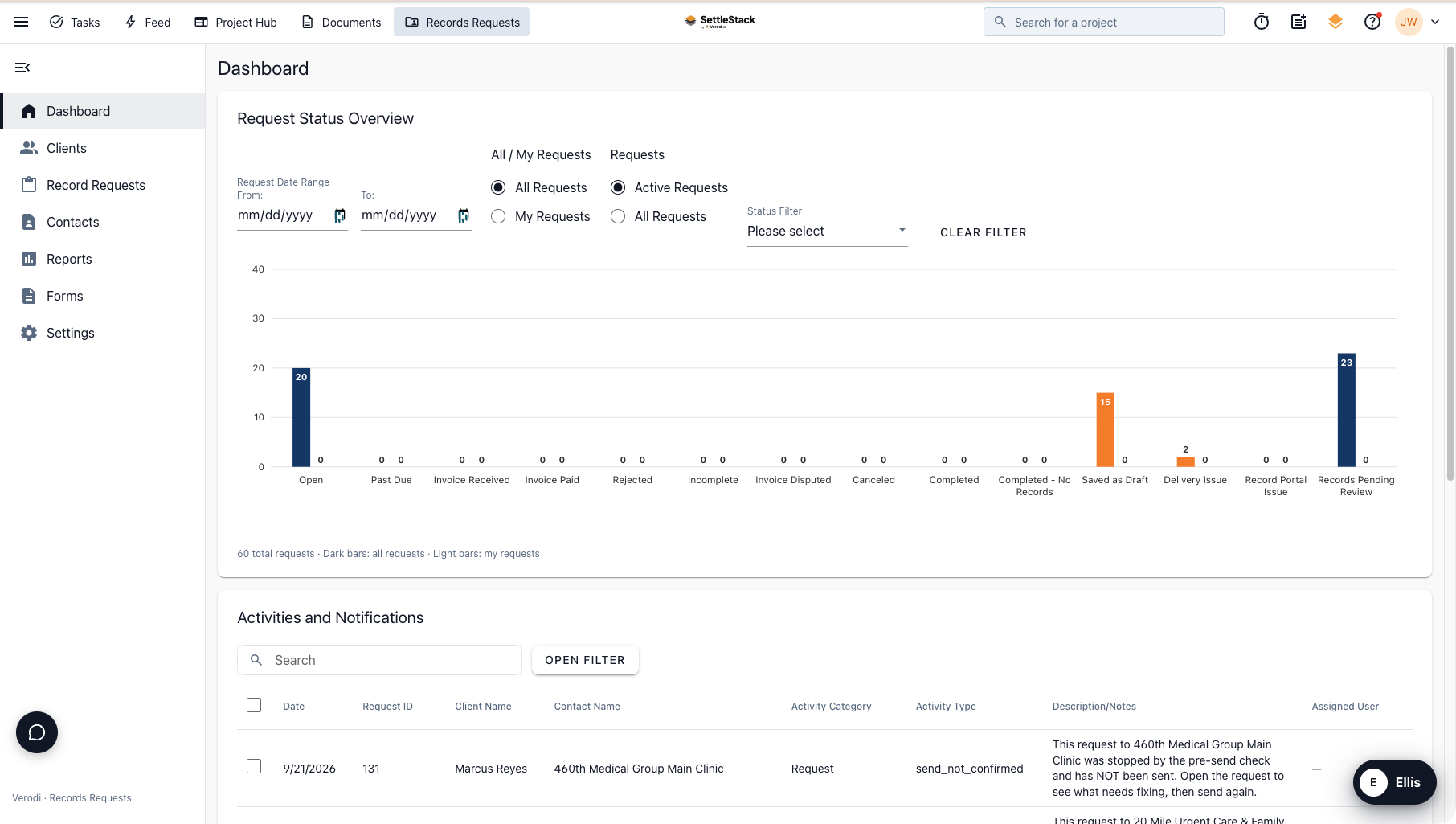Open Record Requests in the sidebar
The height and width of the screenshot is (824, 1456).
(103, 185)
